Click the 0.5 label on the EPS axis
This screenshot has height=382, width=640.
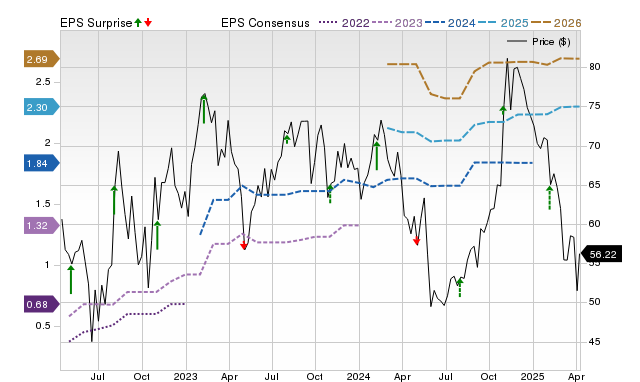click(x=43, y=326)
